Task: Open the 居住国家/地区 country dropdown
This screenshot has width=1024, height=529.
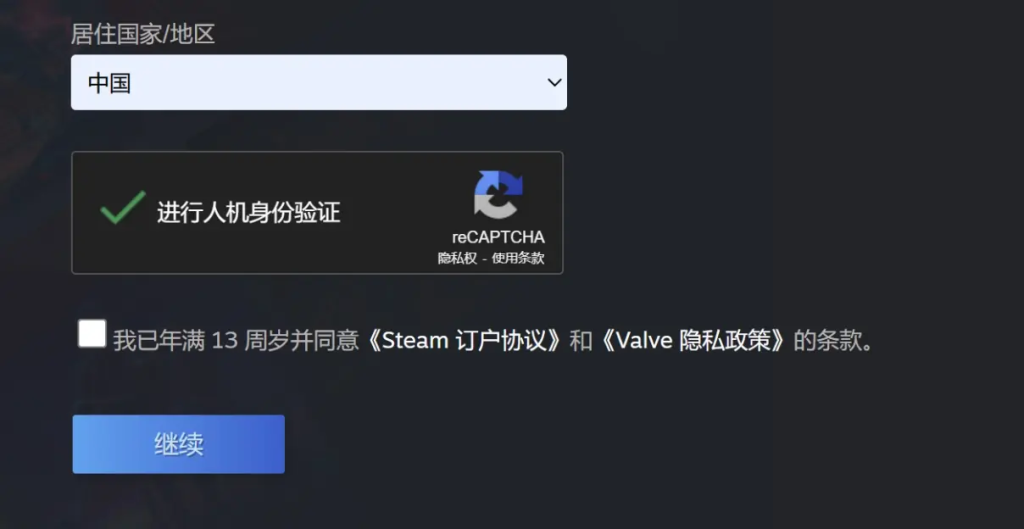Action: [x=319, y=82]
